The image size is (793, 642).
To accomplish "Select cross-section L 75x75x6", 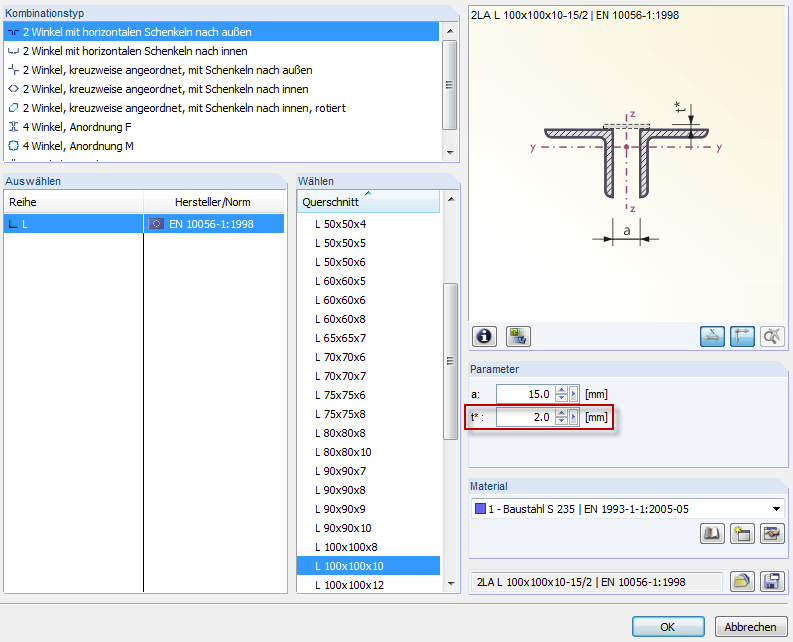I will click(368, 395).
